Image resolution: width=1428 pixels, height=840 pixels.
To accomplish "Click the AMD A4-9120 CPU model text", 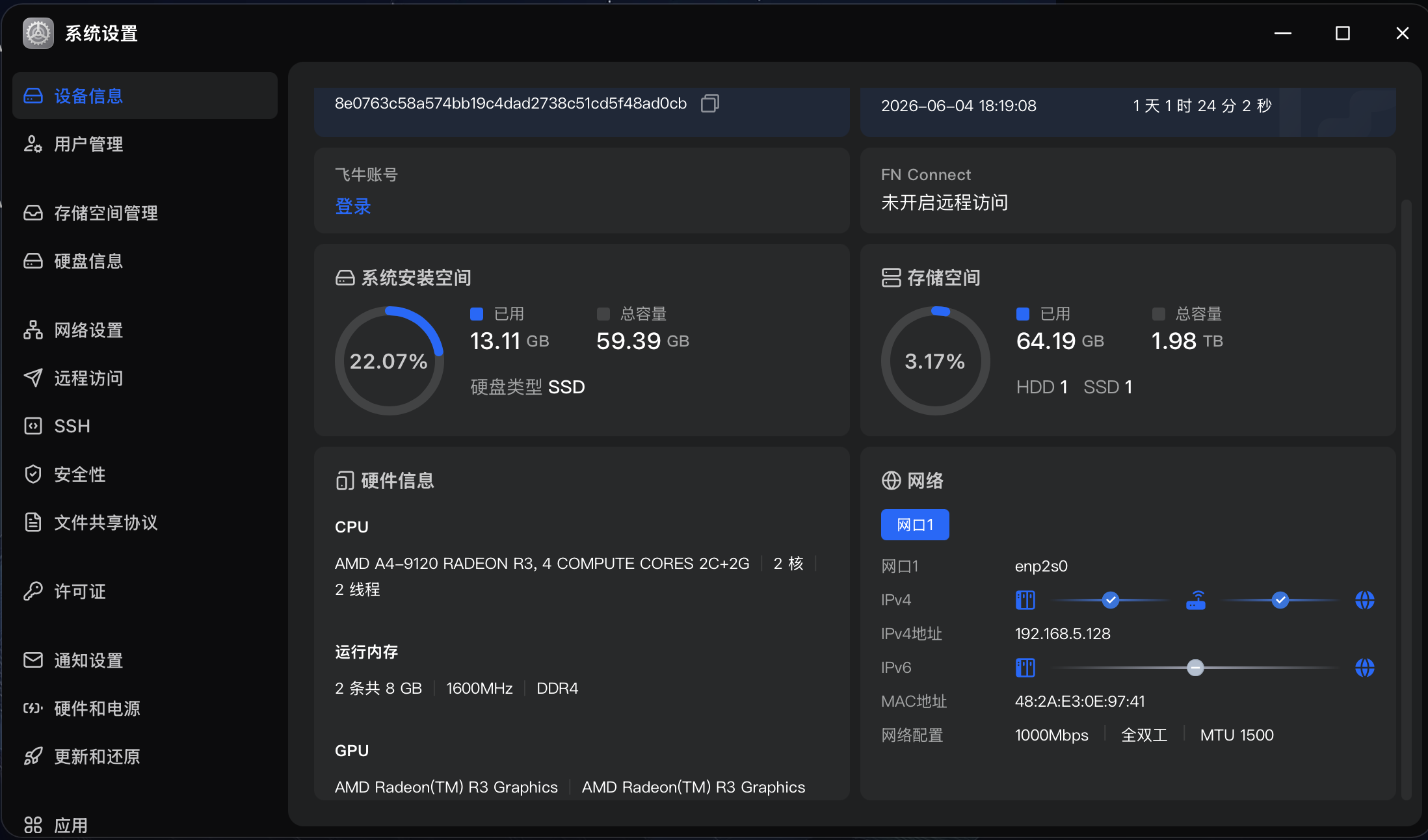I will (x=542, y=564).
